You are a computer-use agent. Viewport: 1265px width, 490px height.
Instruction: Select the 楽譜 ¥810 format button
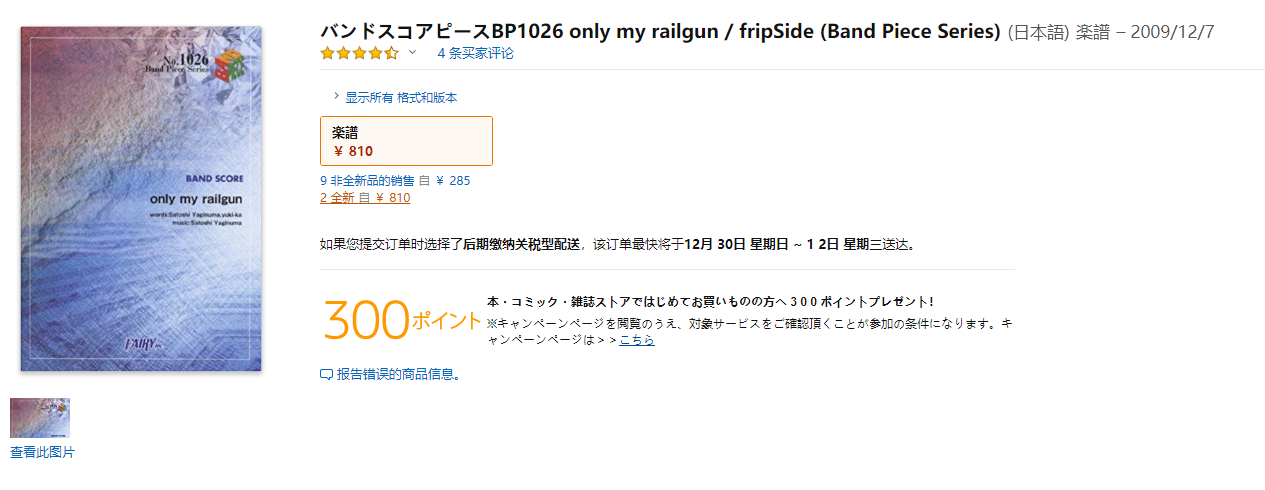406,141
